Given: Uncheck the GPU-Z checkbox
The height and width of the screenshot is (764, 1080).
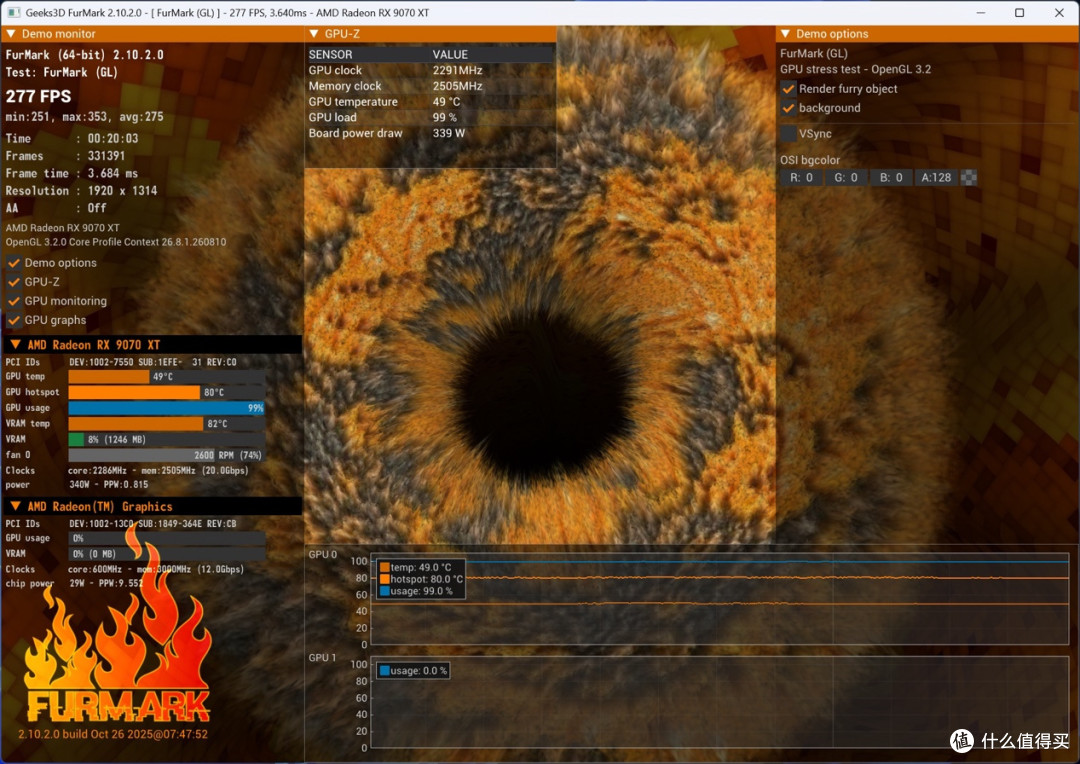Looking at the screenshot, I should point(14,282).
